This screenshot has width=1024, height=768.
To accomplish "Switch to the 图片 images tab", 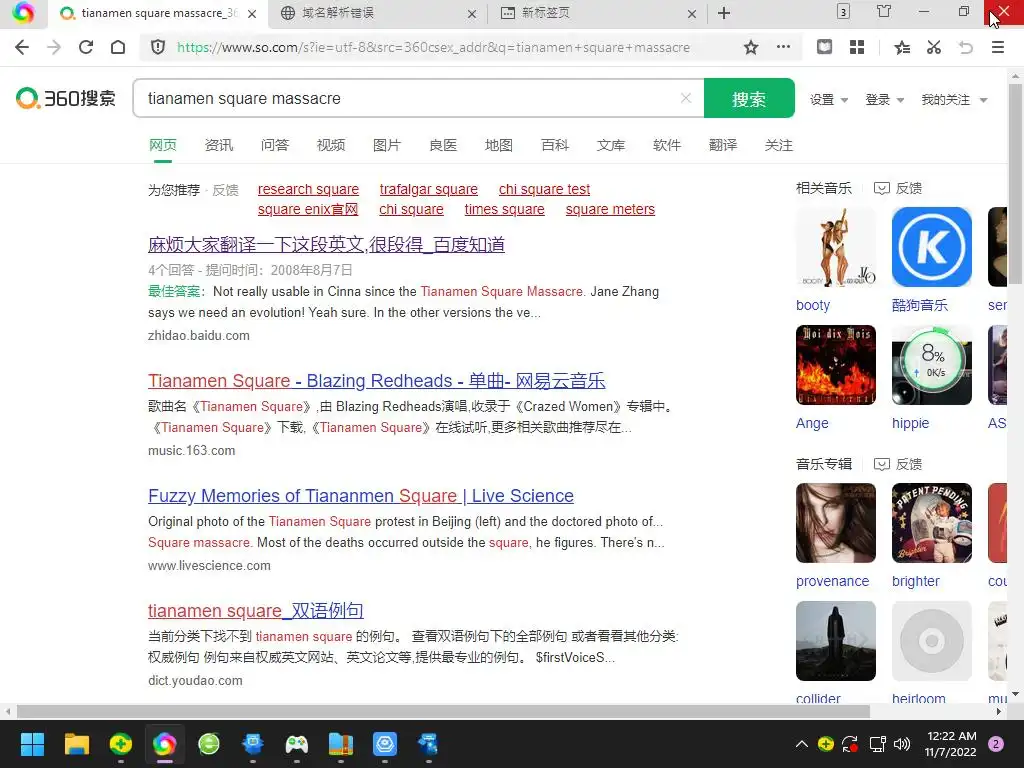I will (x=387, y=145).
